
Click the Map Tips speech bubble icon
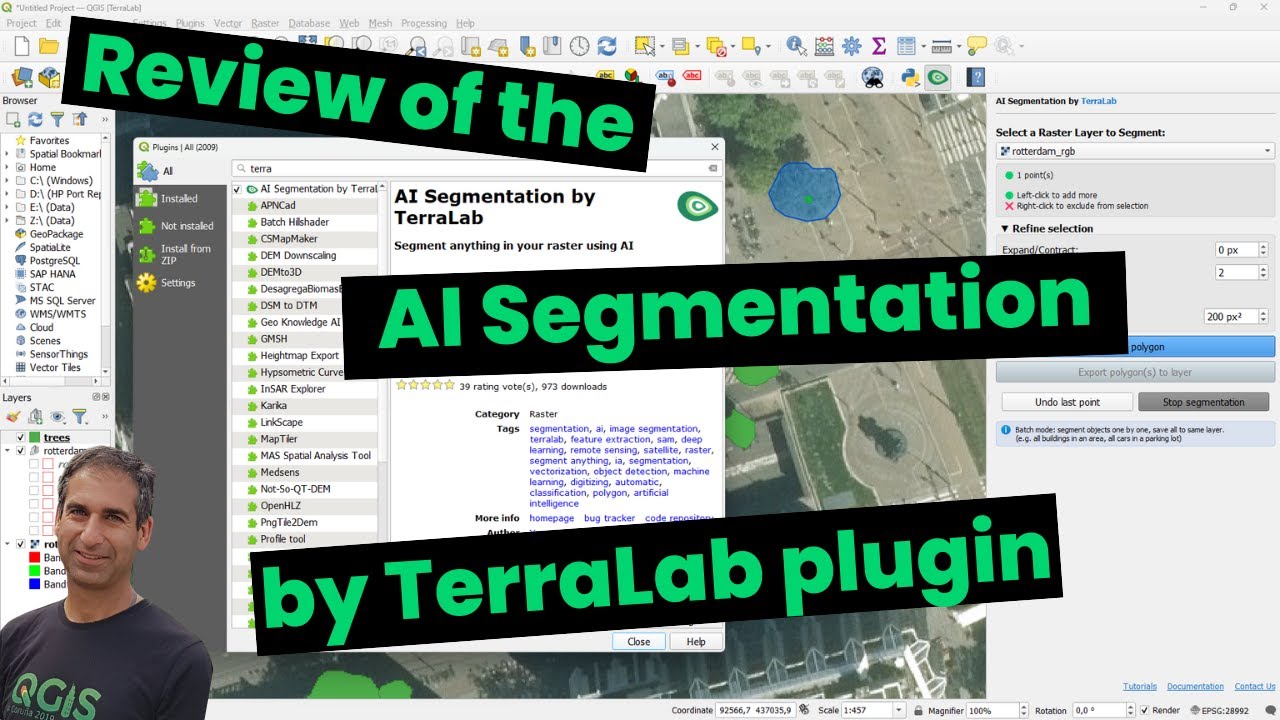[977, 45]
